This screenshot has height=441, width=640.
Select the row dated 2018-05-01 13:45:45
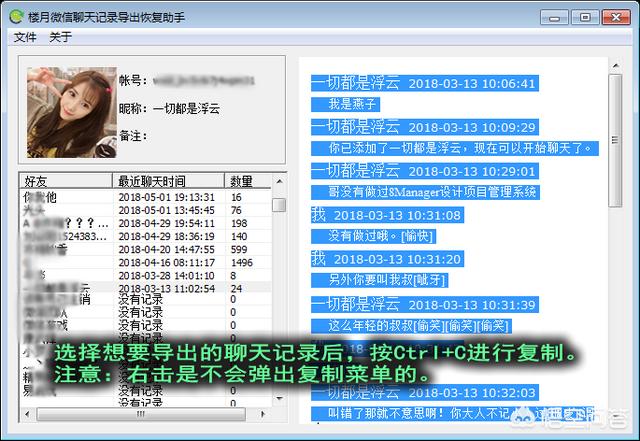click(x=145, y=210)
